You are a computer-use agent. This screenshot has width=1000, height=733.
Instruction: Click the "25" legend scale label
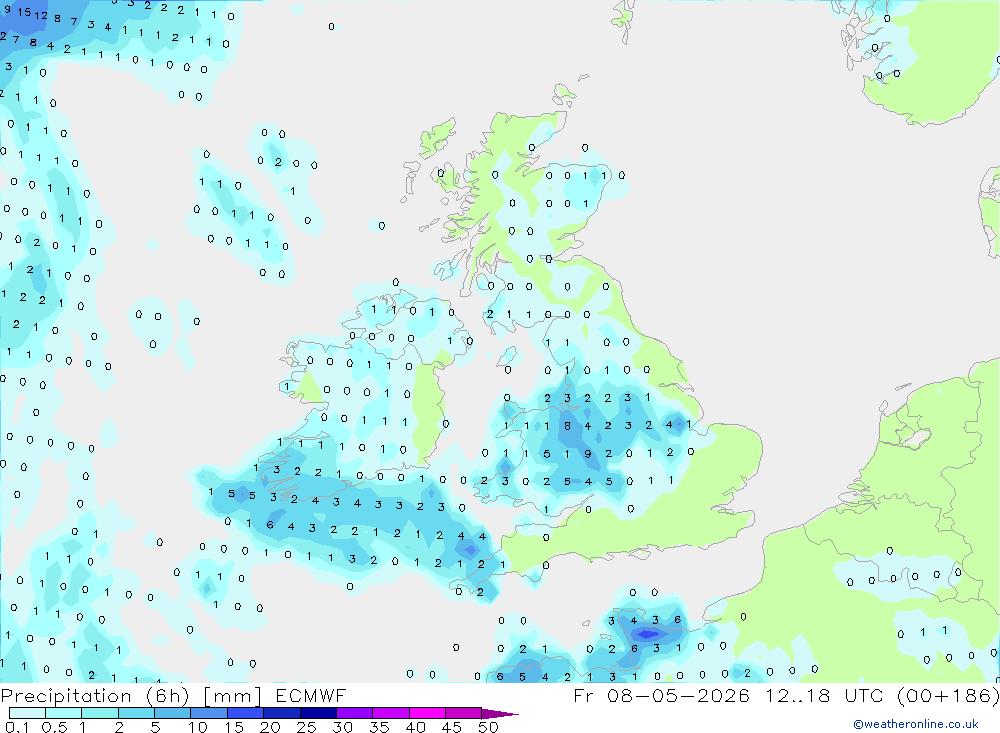306,727
